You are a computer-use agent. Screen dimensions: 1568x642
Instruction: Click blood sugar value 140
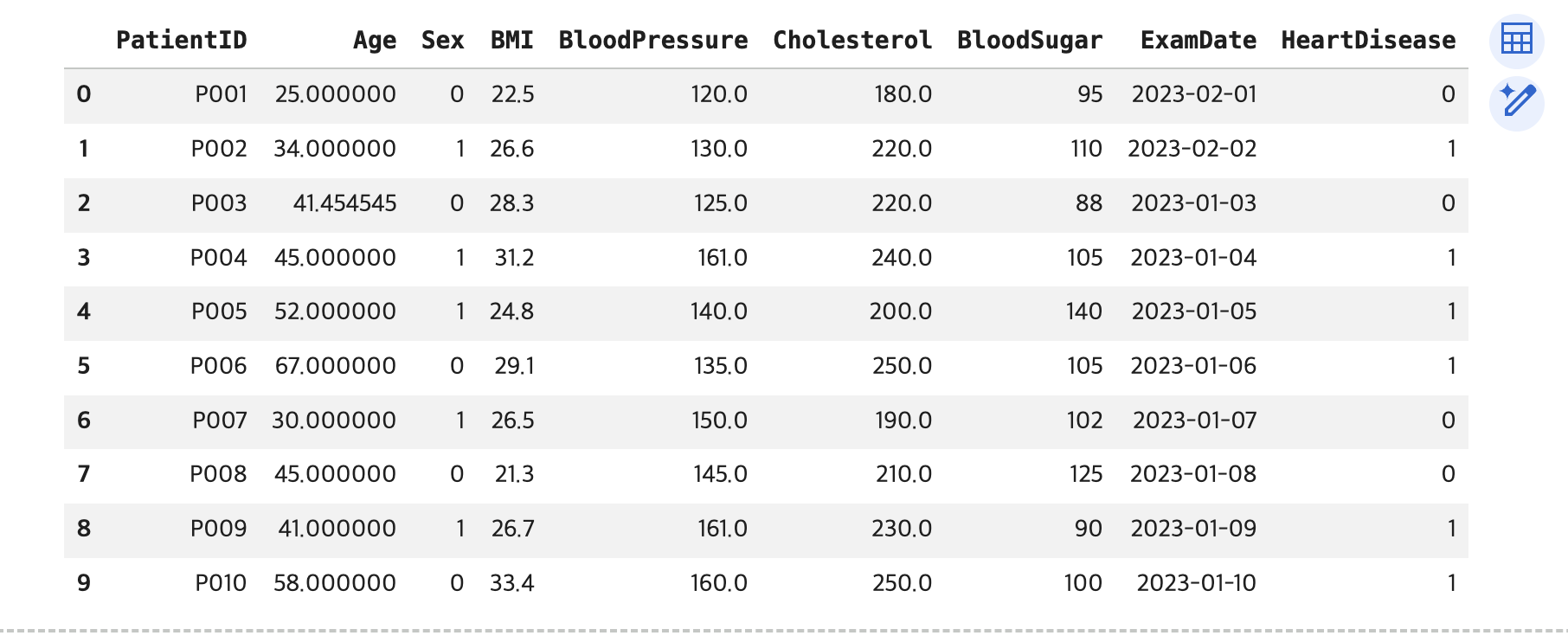tap(1083, 311)
